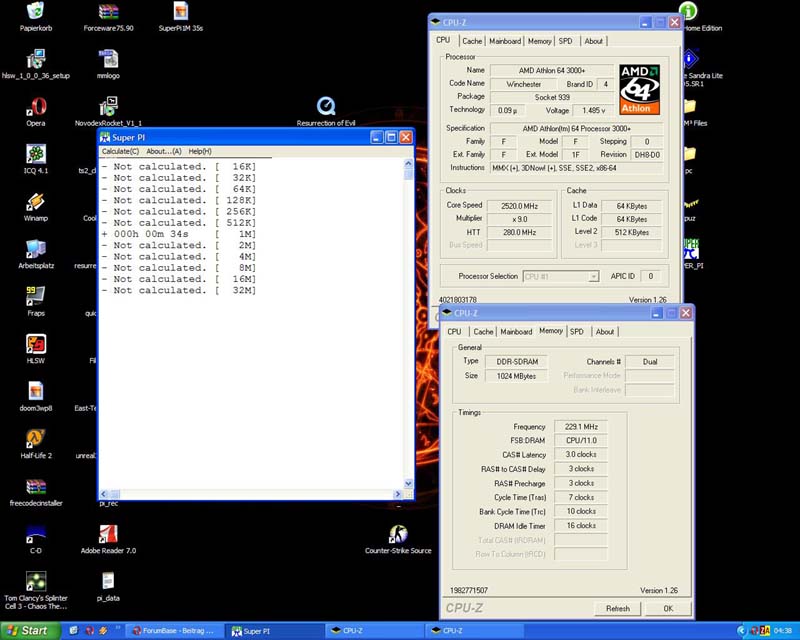Switch to ForumBase - Beitrag taskbar item

tap(174, 631)
